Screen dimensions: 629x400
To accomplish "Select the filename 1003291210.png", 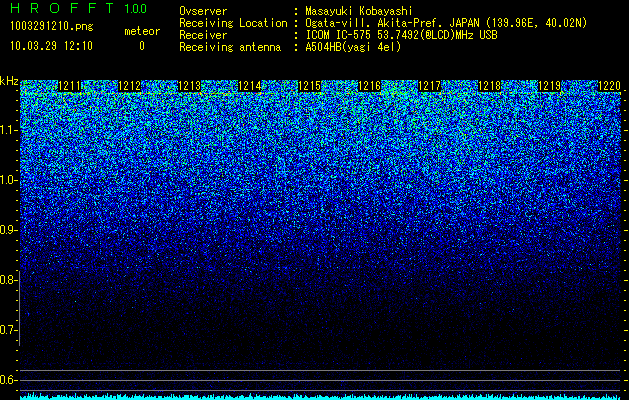I will tap(52, 26).
